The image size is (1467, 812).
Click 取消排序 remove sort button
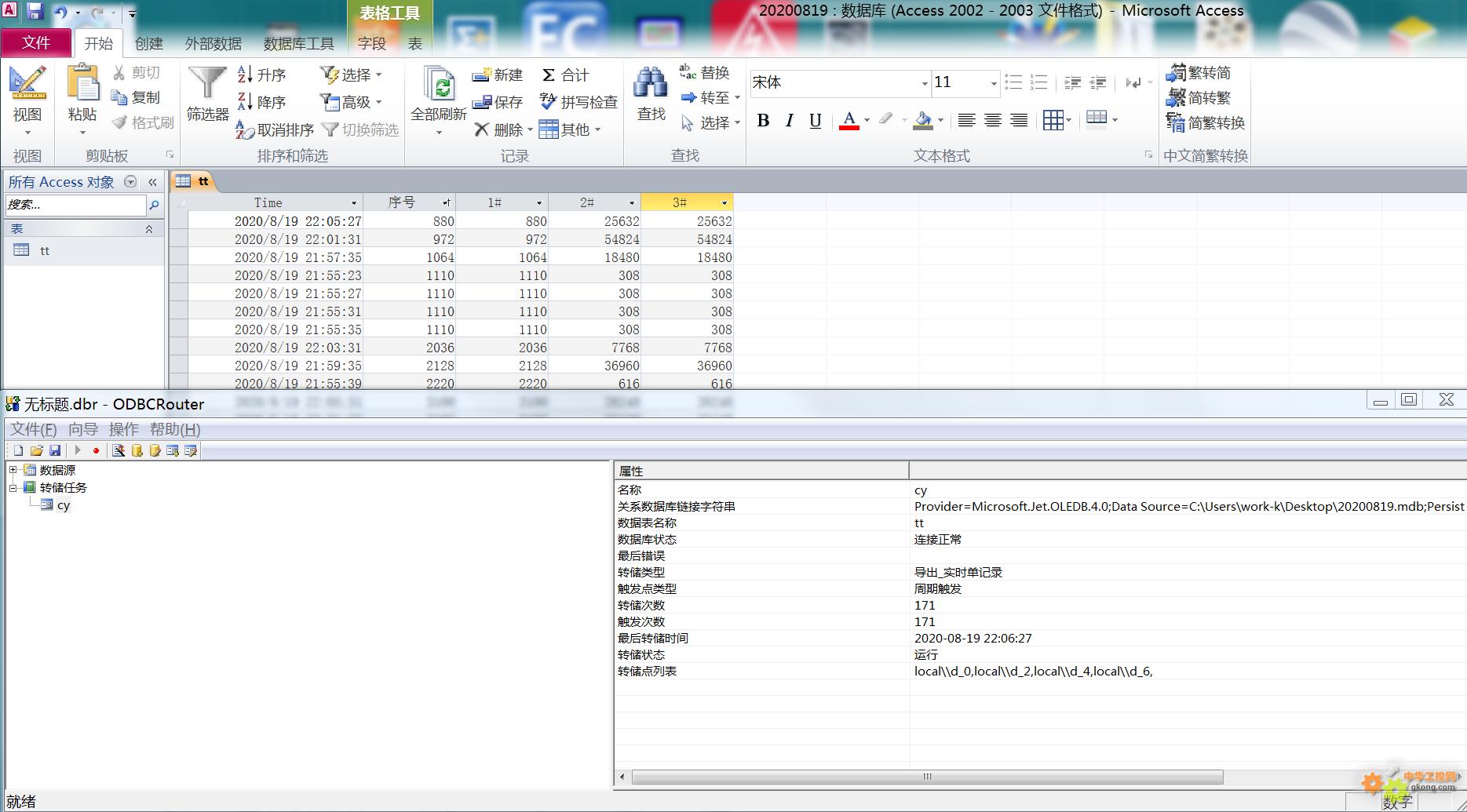click(x=275, y=129)
